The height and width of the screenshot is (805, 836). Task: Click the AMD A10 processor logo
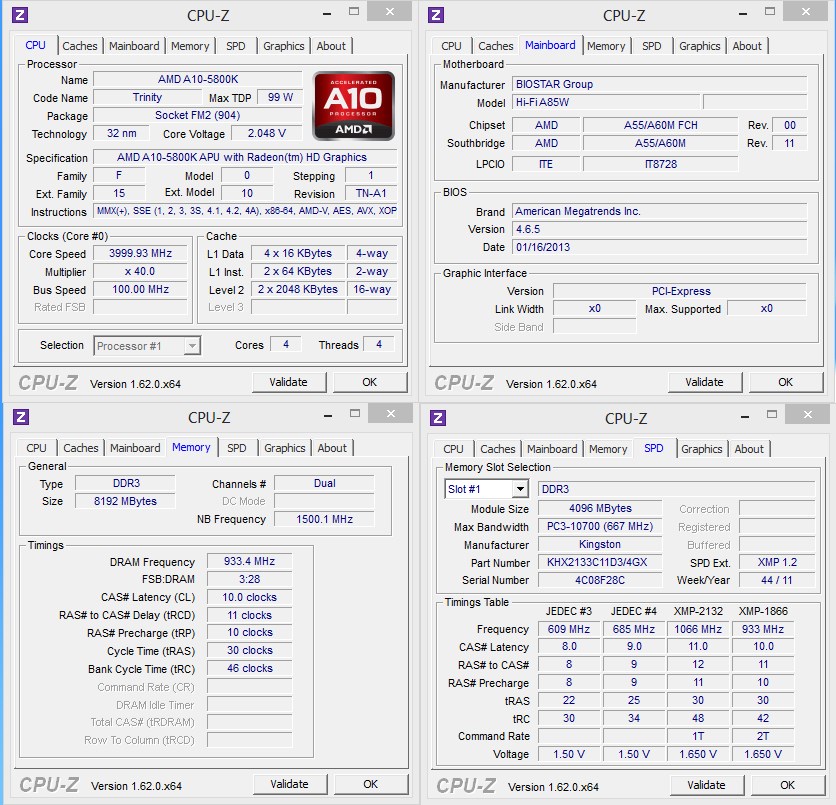tap(353, 106)
